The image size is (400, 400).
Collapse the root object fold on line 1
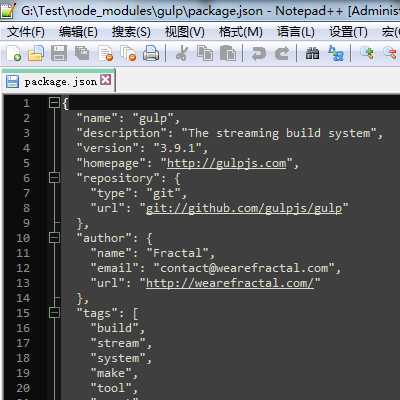54,103
